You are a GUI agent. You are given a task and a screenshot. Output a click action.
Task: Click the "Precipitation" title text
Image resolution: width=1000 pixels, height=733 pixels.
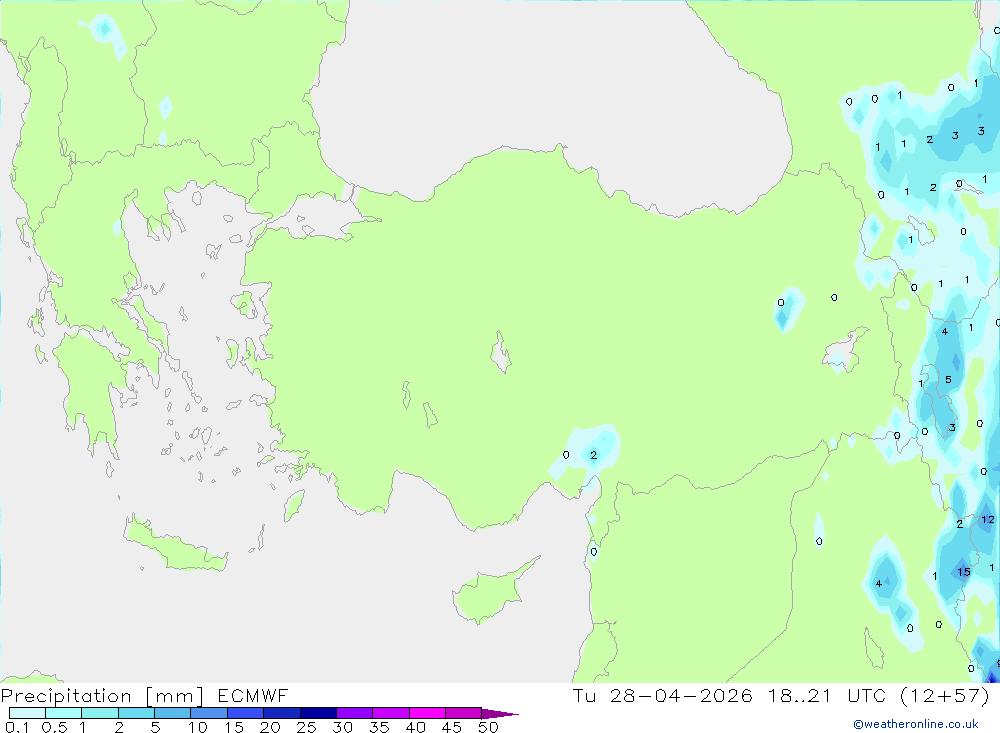pos(66,696)
